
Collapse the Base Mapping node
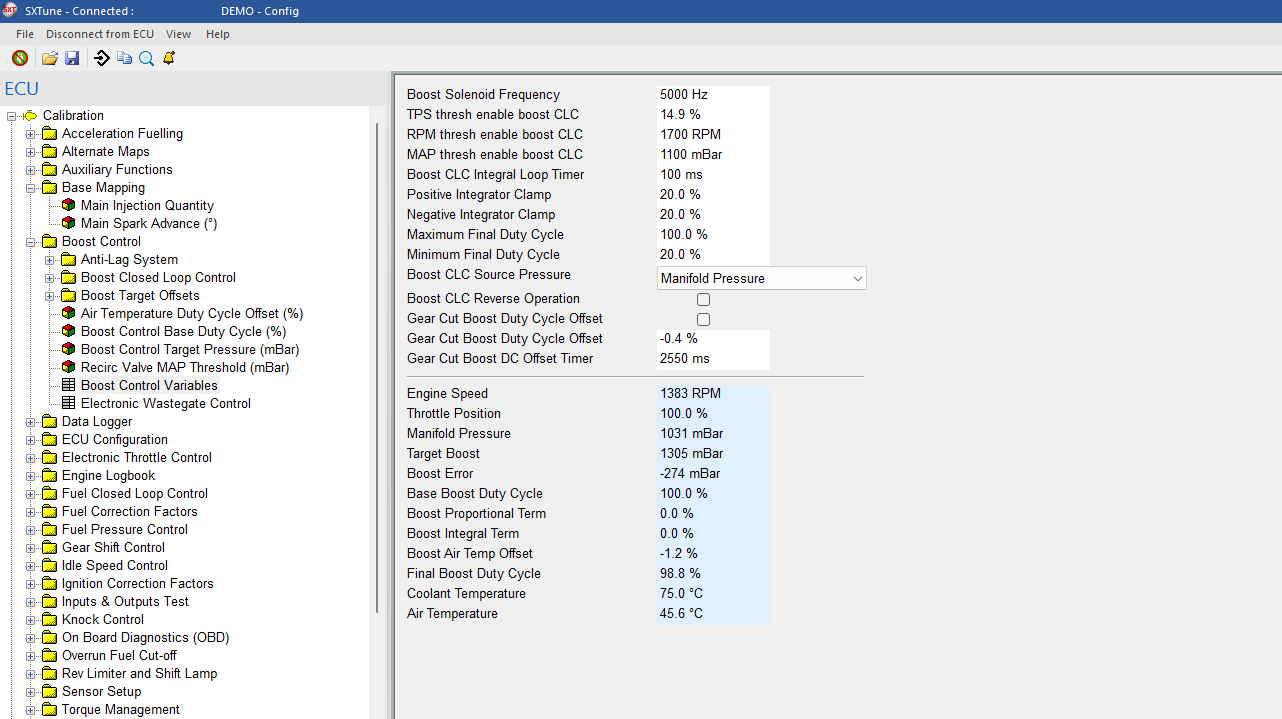coord(30,187)
